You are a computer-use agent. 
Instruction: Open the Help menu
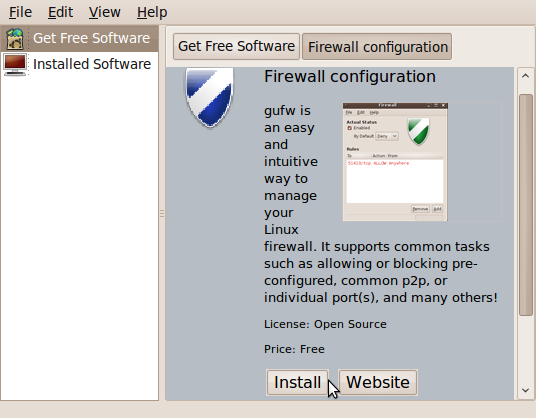tap(152, 12)
